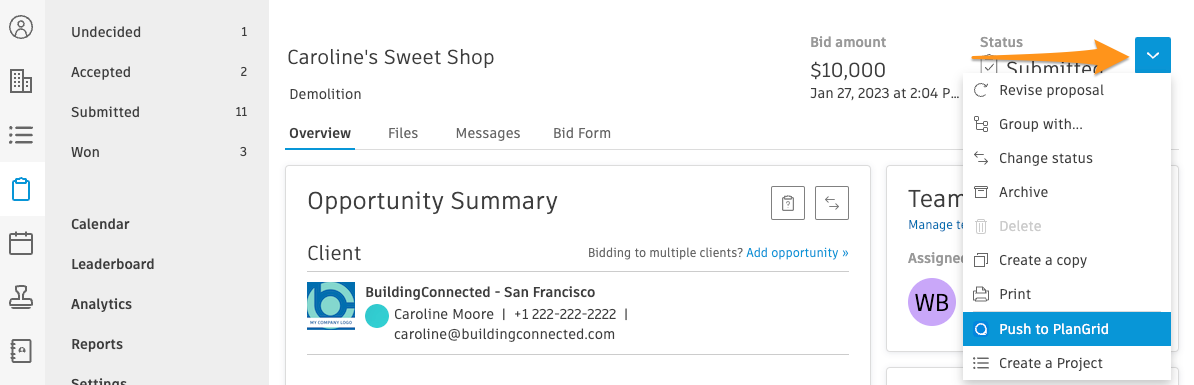This screenshot has height=385, width=1194.
Task: Choose Archive from the actions menu
Action: point(1067,192)
